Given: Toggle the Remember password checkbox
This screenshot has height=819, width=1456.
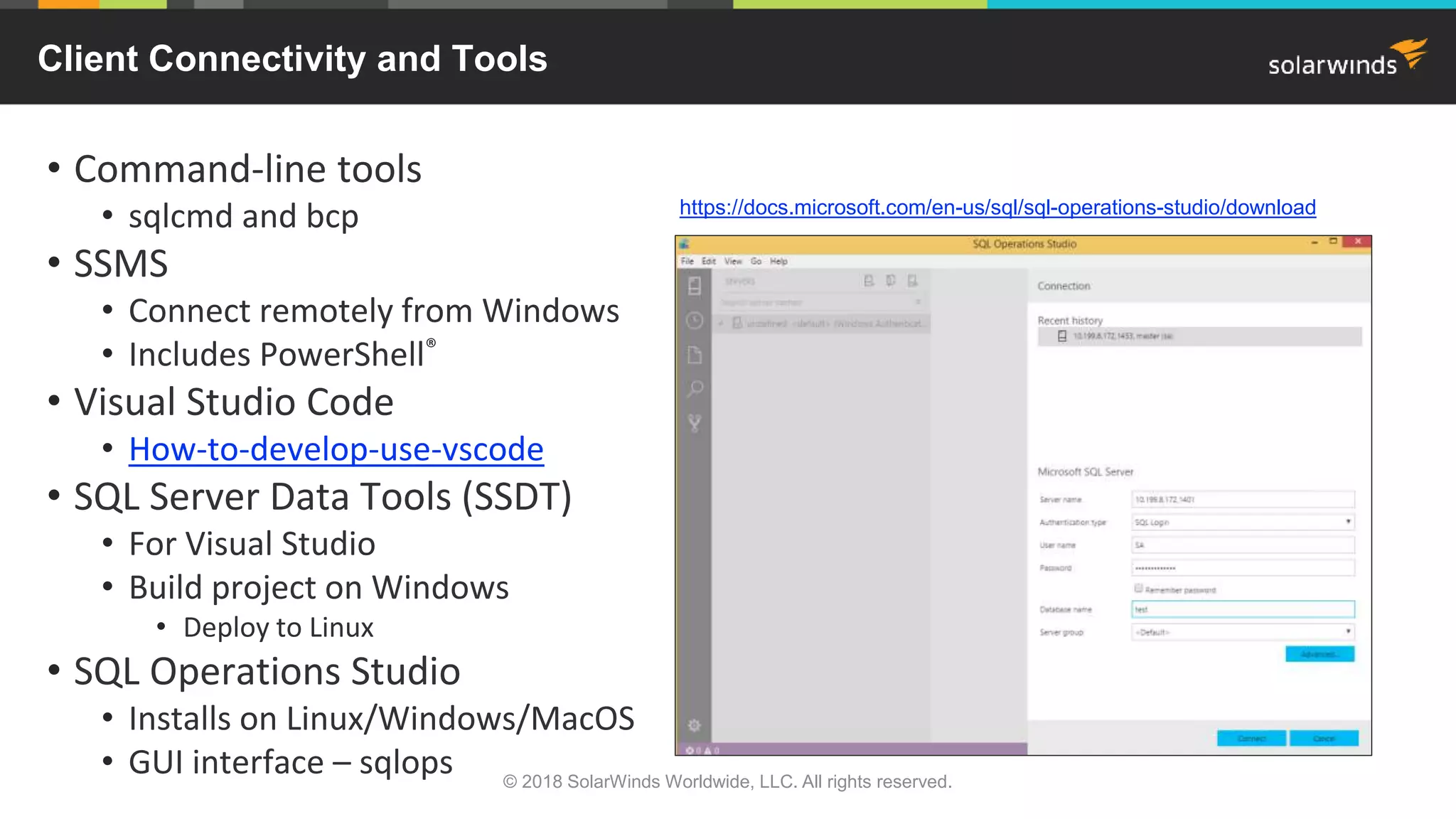Looking at the screenshot, I should [1138, 588].
